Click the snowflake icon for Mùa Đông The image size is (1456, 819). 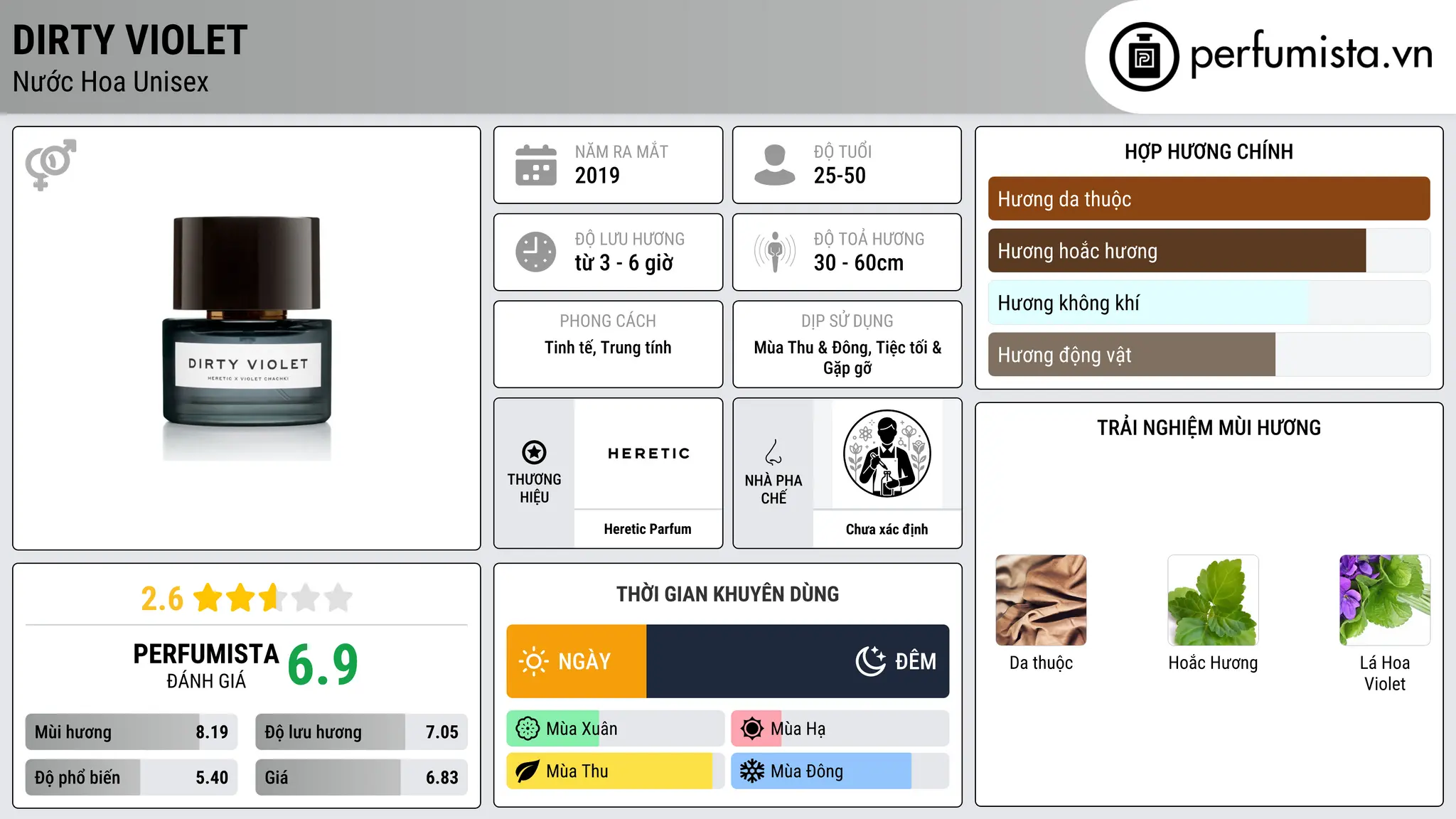point(752,771)
